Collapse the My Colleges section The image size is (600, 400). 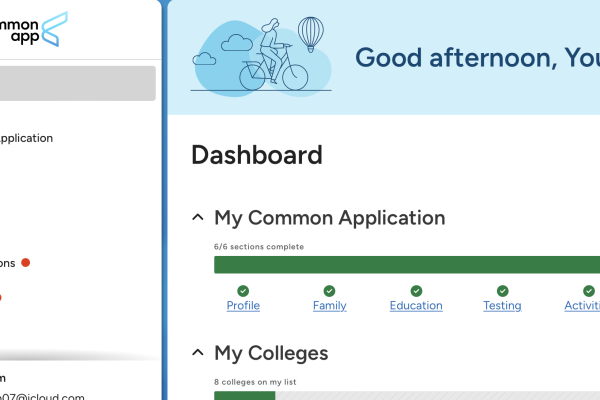point(196,353)
